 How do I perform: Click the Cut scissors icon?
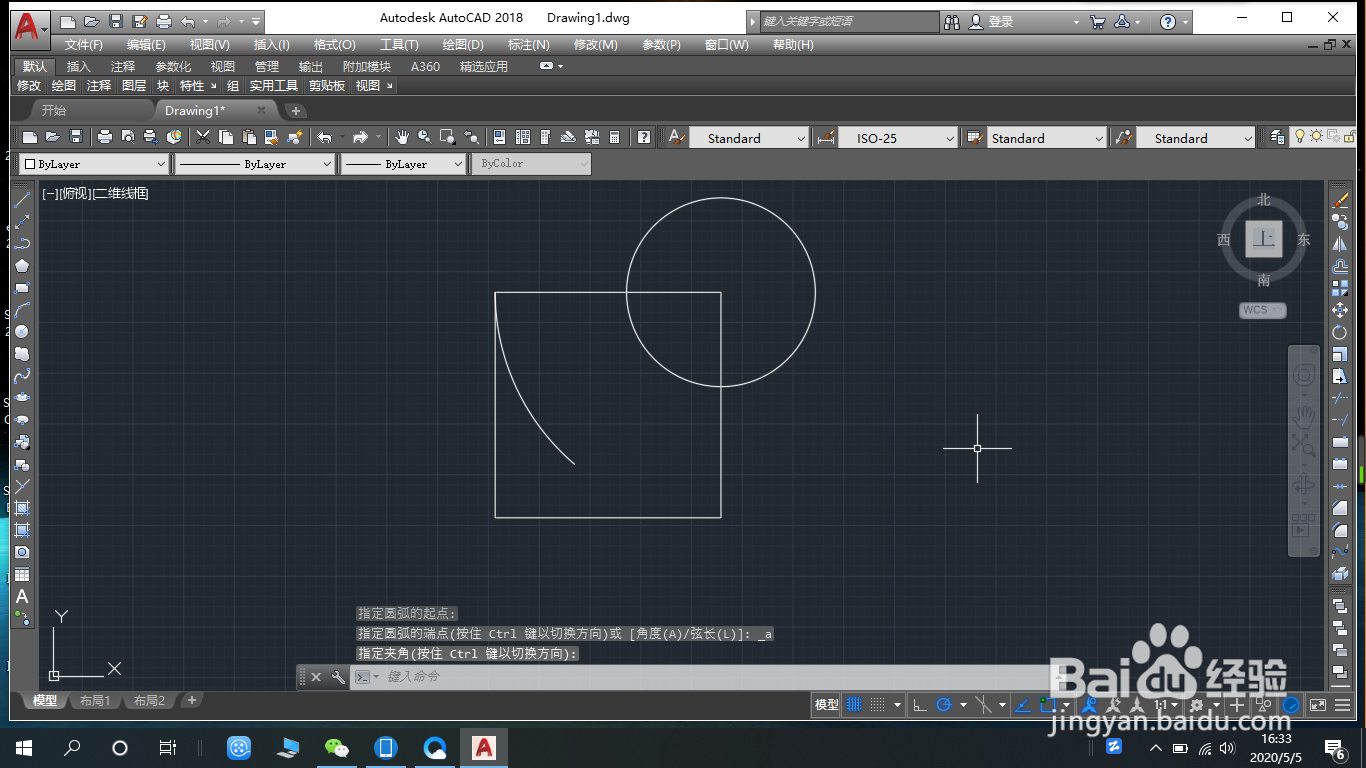(203, 137)
